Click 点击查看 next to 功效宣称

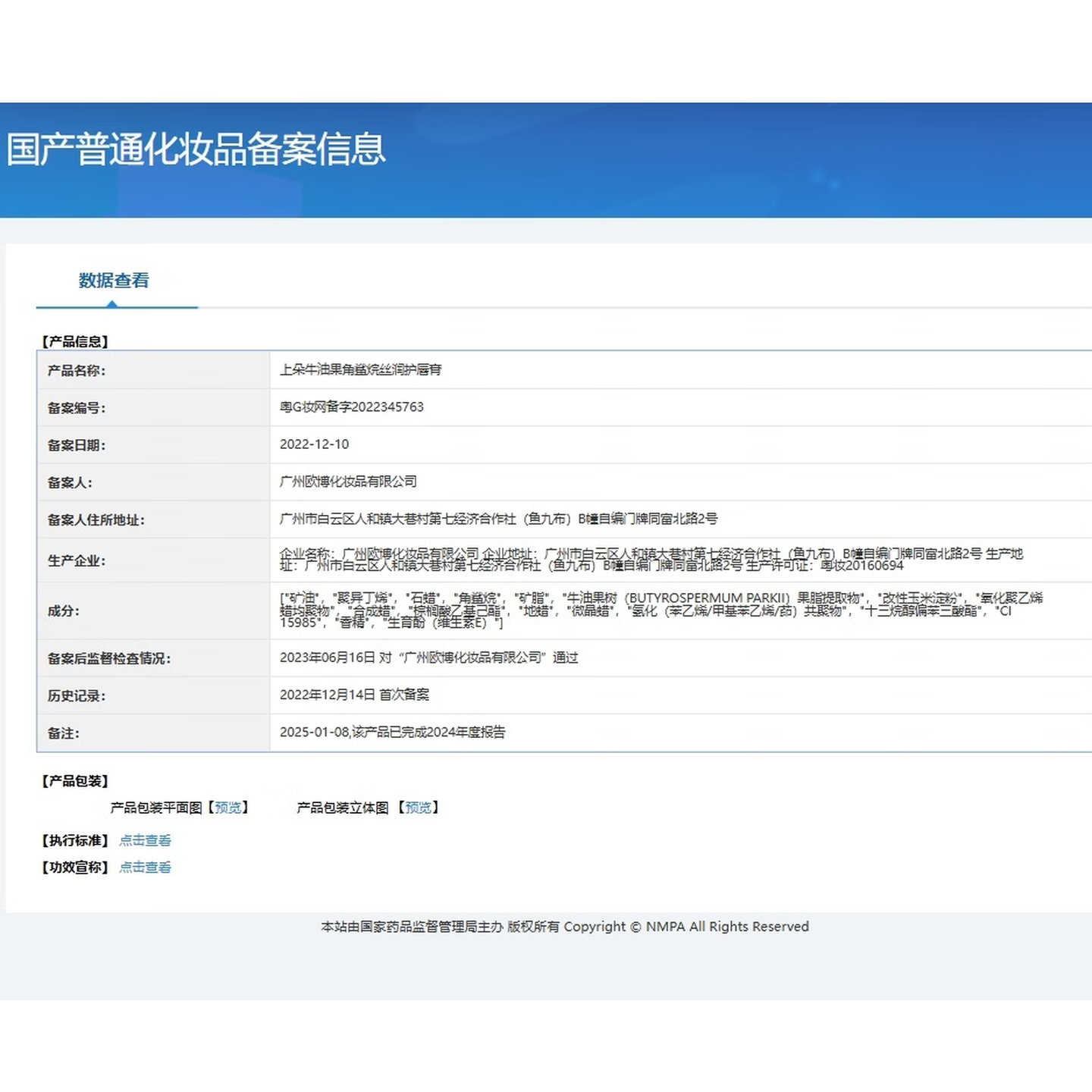click(145, 867)
